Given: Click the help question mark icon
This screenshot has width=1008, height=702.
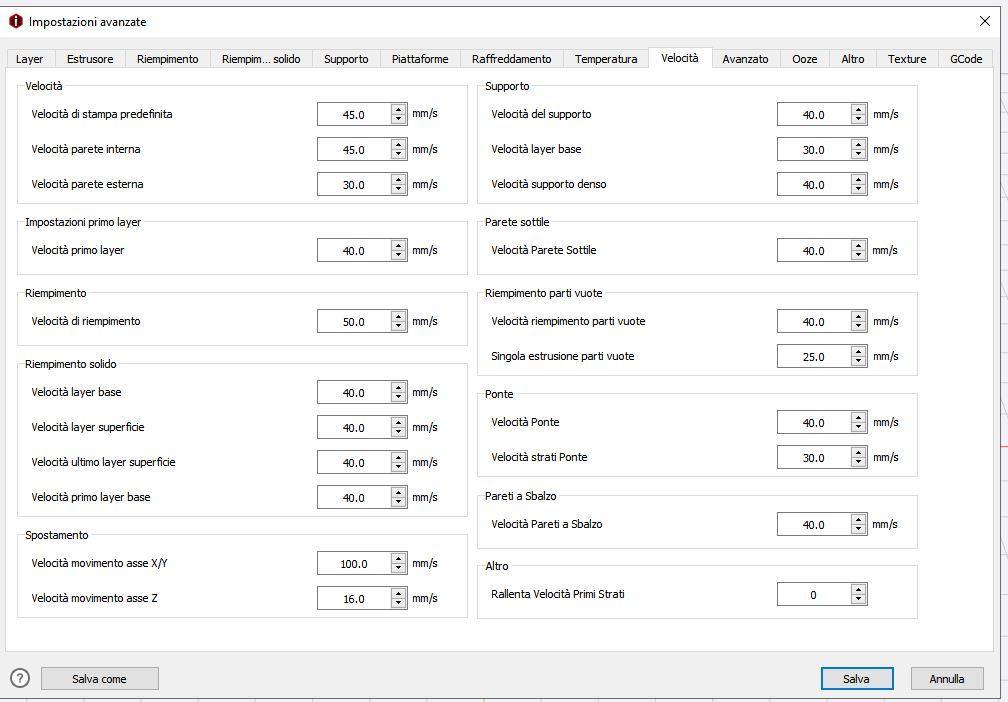Looking at the screenshot, I should [x=20, y=678].
